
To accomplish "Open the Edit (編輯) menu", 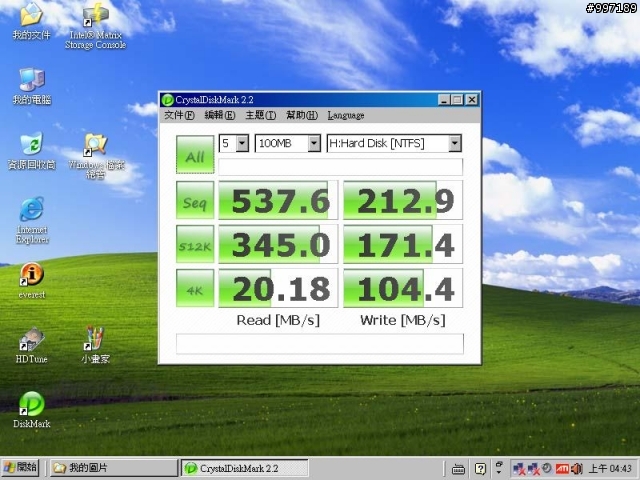I will click(x=220, y=116).
